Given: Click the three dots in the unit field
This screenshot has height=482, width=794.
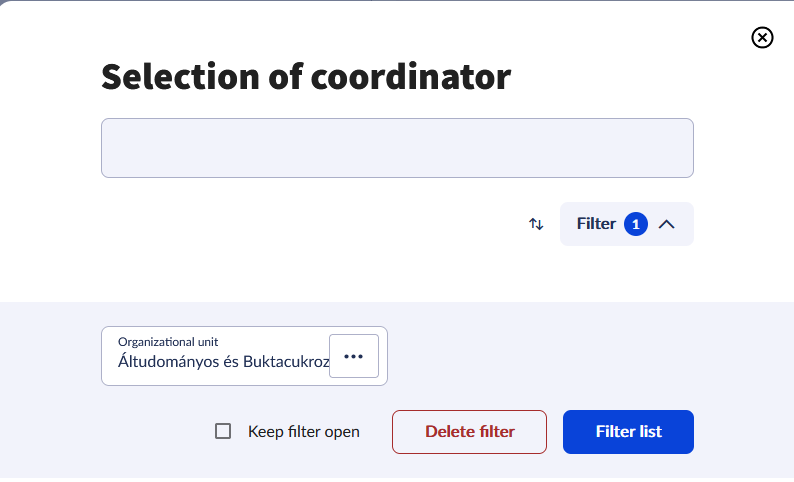Looking at the screenshot, I should point(354,356).
